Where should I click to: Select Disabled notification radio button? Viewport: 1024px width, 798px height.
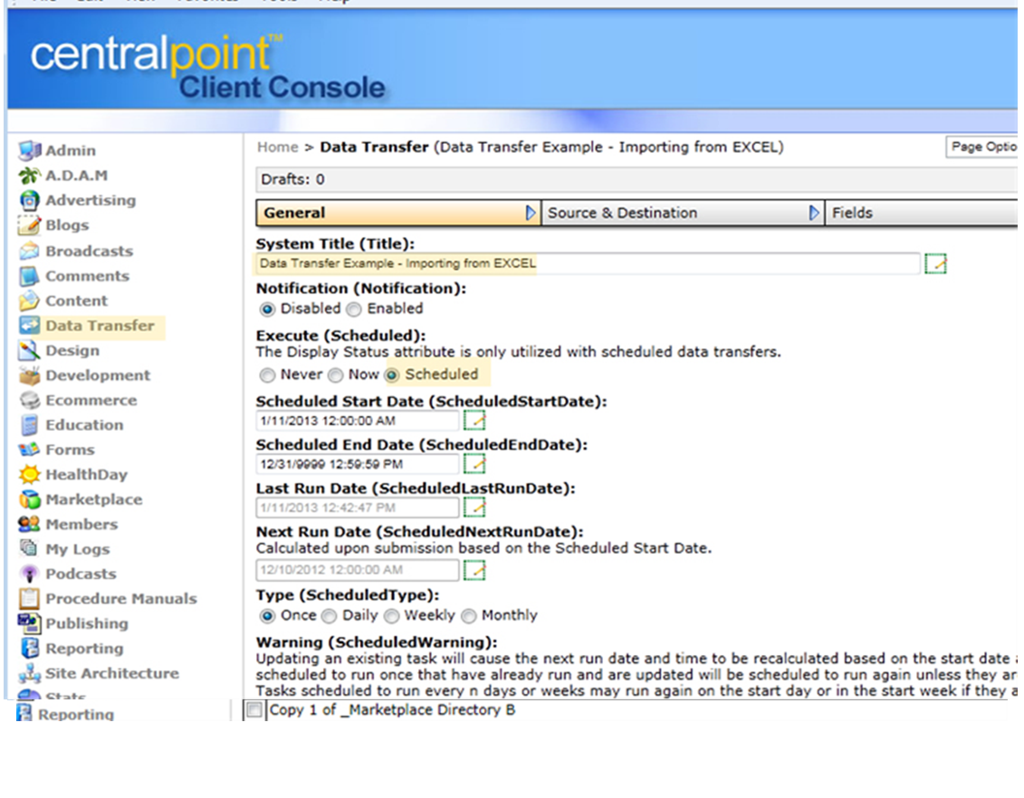point(267,309)
